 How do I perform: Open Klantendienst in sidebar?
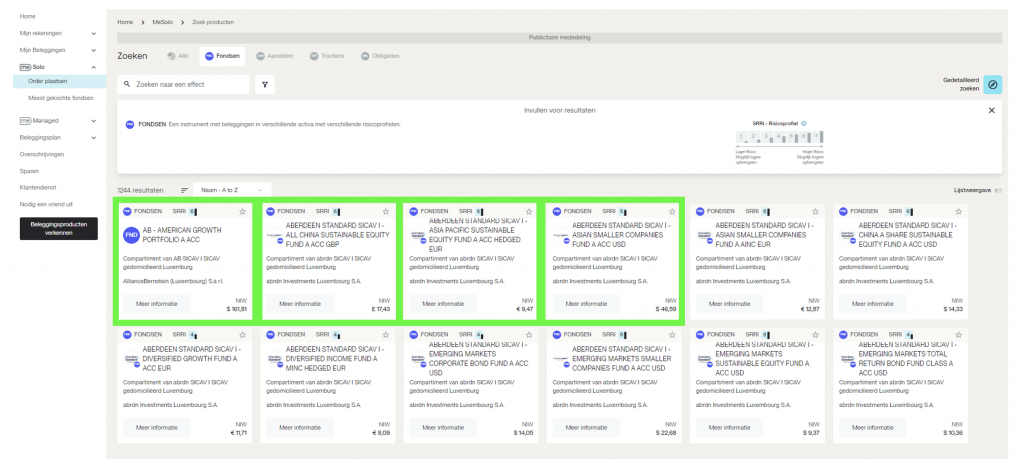pos(38,187)
